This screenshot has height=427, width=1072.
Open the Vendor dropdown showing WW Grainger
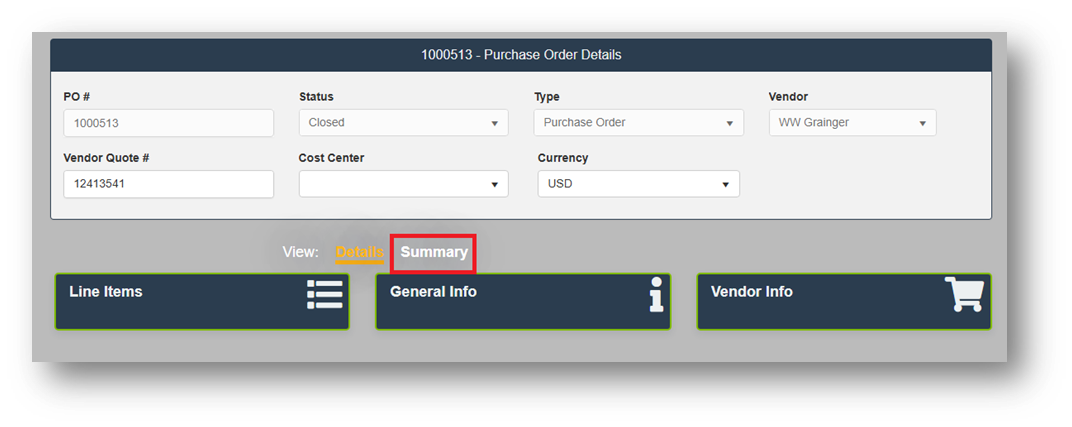852,123
